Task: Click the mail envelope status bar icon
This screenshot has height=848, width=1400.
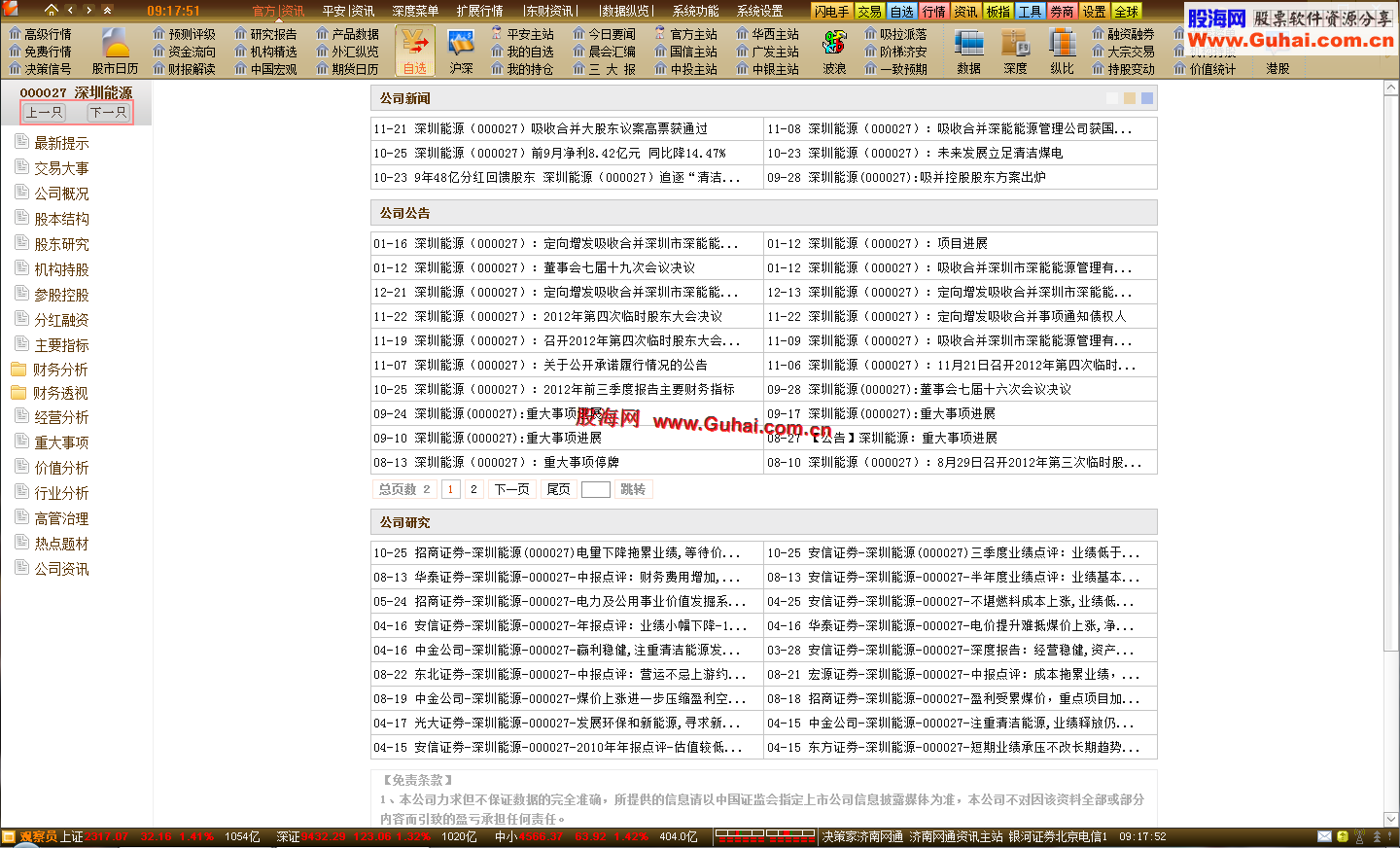Action: (1324, 836)
